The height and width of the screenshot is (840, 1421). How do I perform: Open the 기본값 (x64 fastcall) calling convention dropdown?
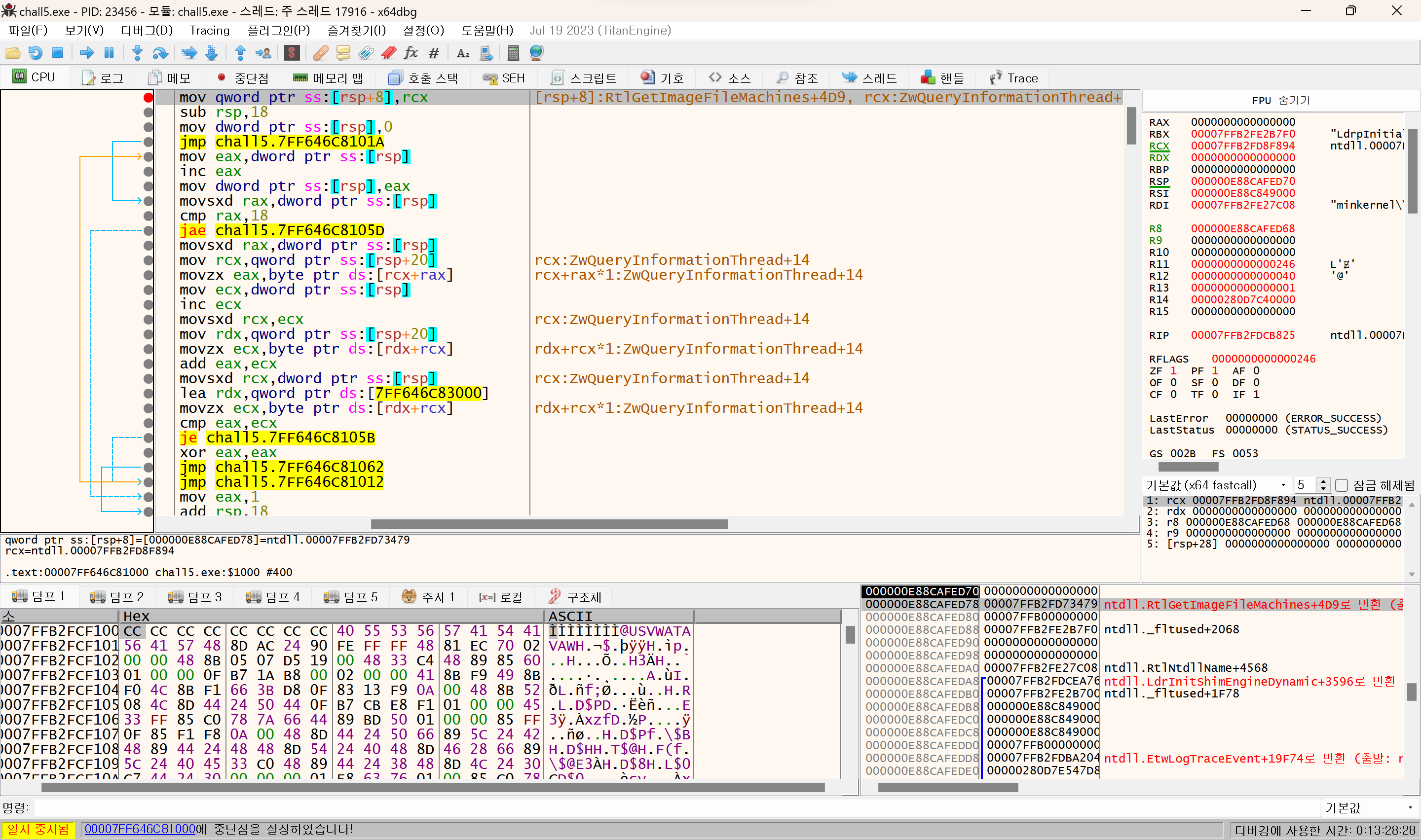tap(1215, 485)
